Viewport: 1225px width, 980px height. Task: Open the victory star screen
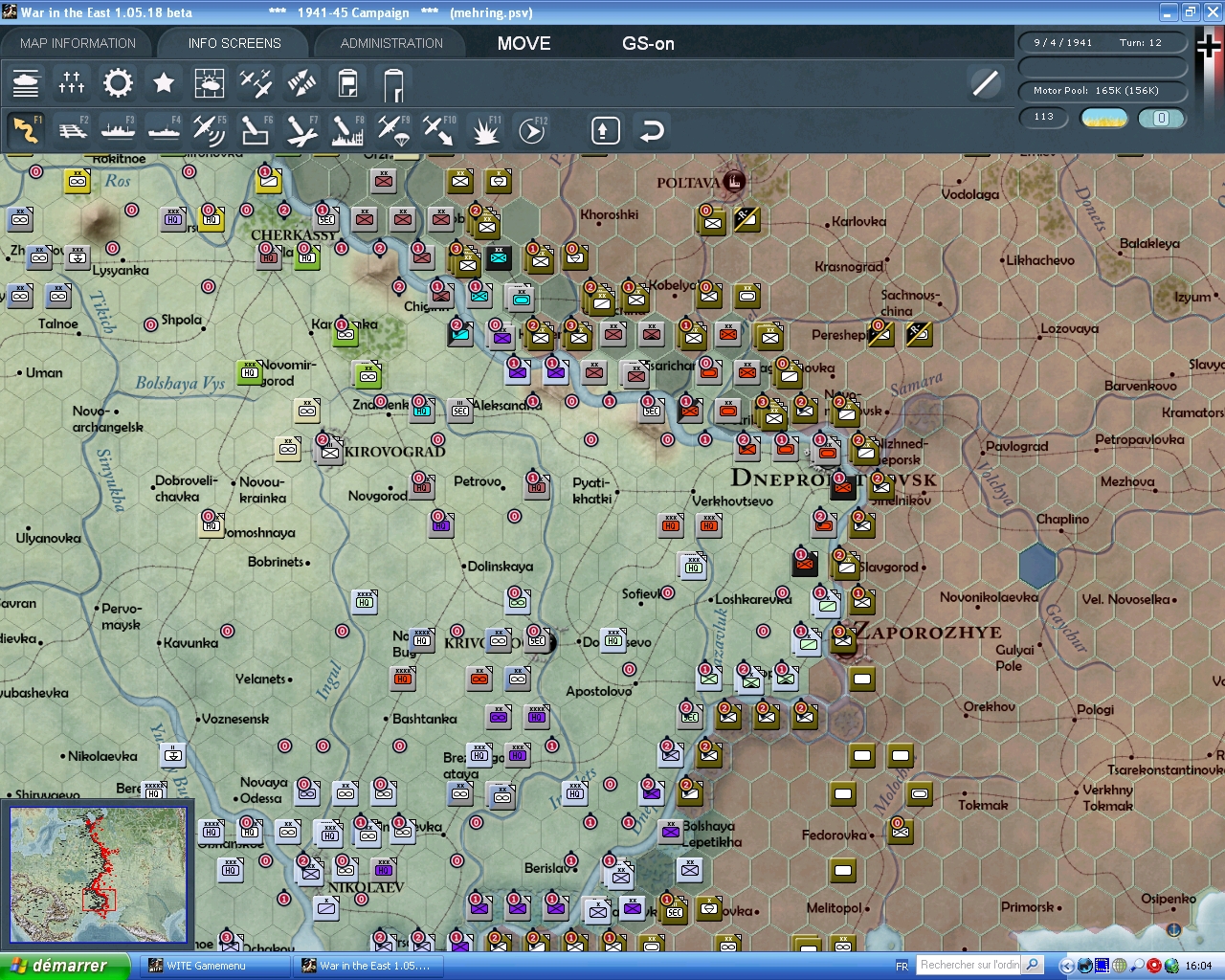click(x=164, y=84)
